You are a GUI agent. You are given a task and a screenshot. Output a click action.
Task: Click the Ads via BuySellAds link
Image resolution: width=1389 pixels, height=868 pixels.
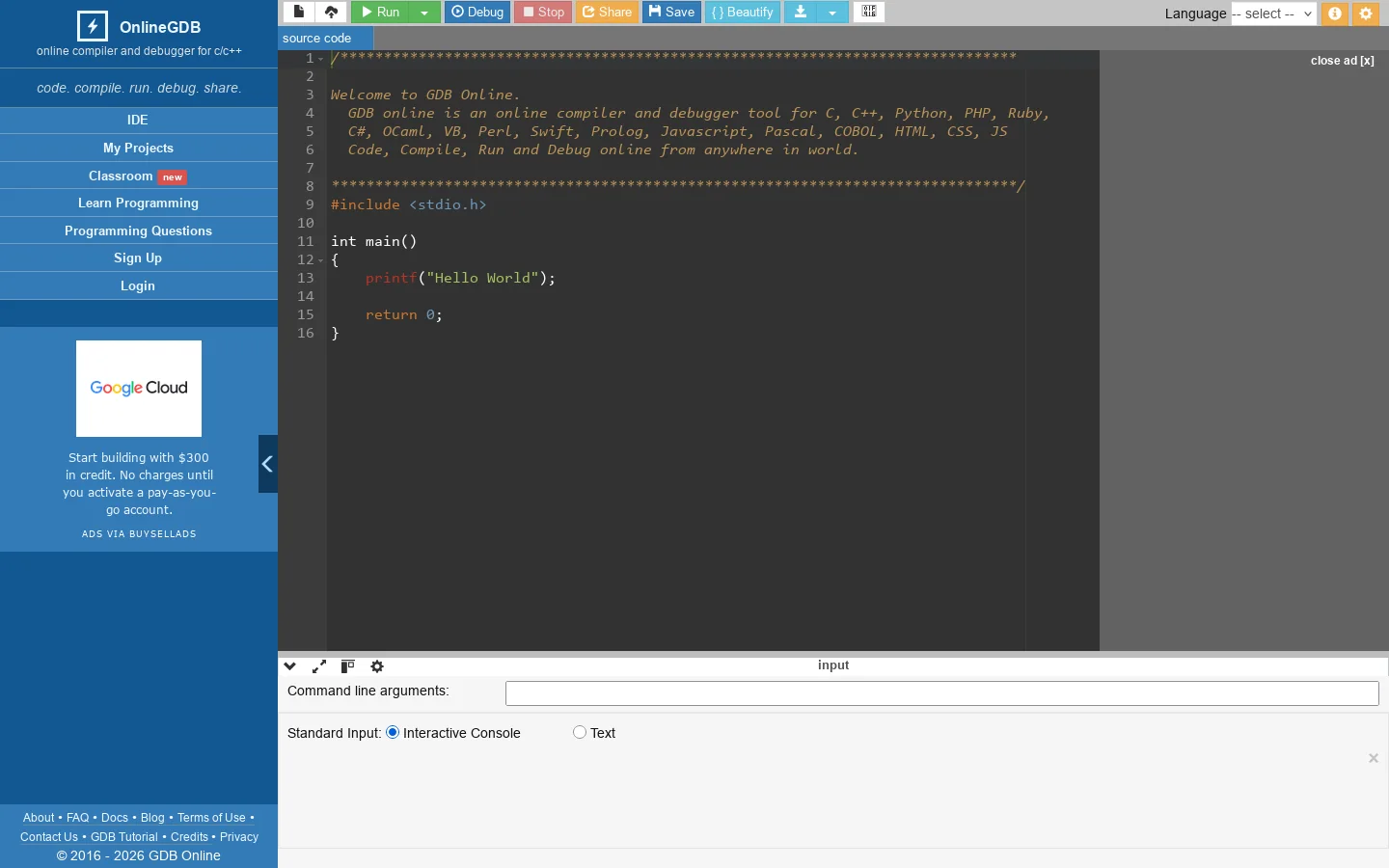pos(139,534)
